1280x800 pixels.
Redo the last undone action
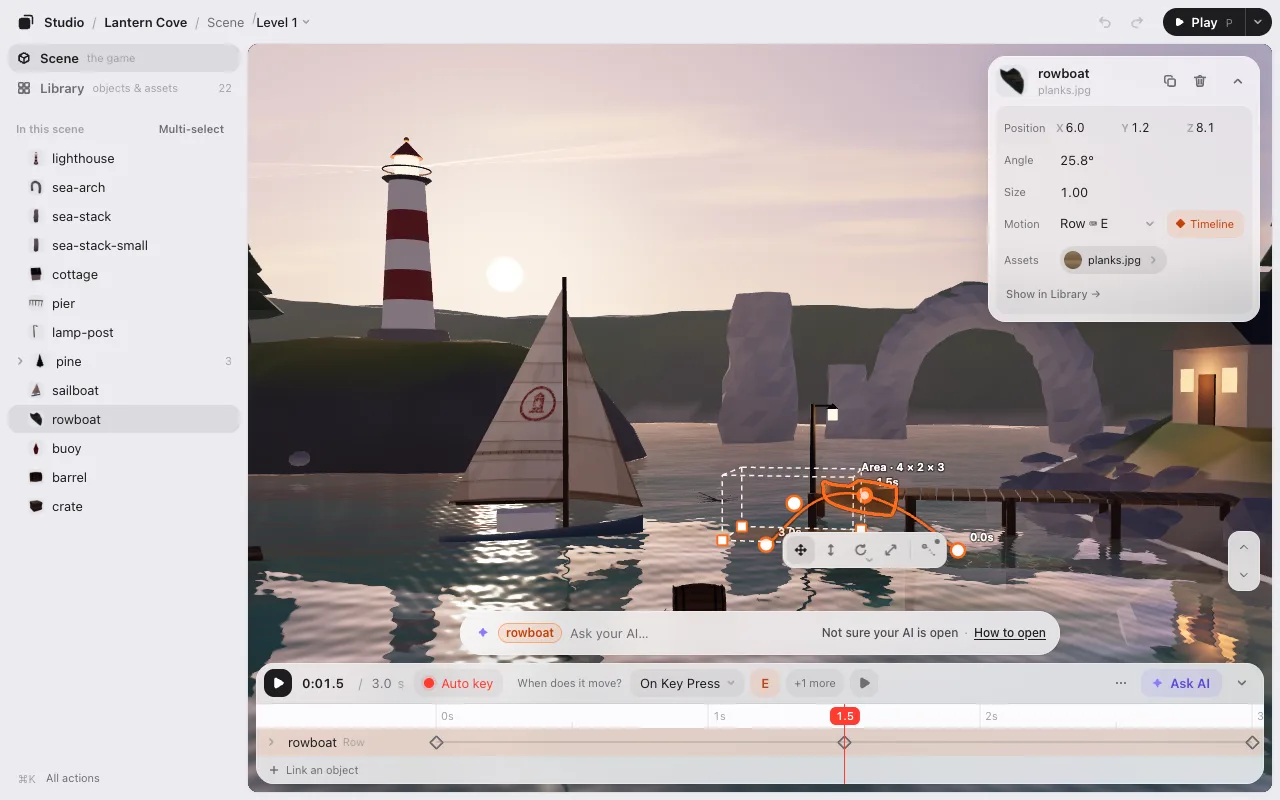tap(1137, 22)
